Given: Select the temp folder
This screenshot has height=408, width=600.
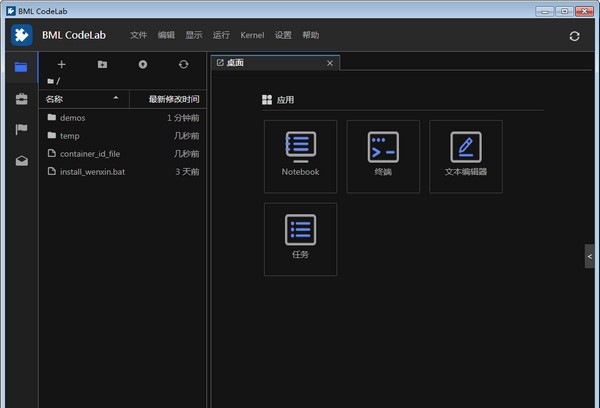Looking at the screenshot, I should (122, 136).
